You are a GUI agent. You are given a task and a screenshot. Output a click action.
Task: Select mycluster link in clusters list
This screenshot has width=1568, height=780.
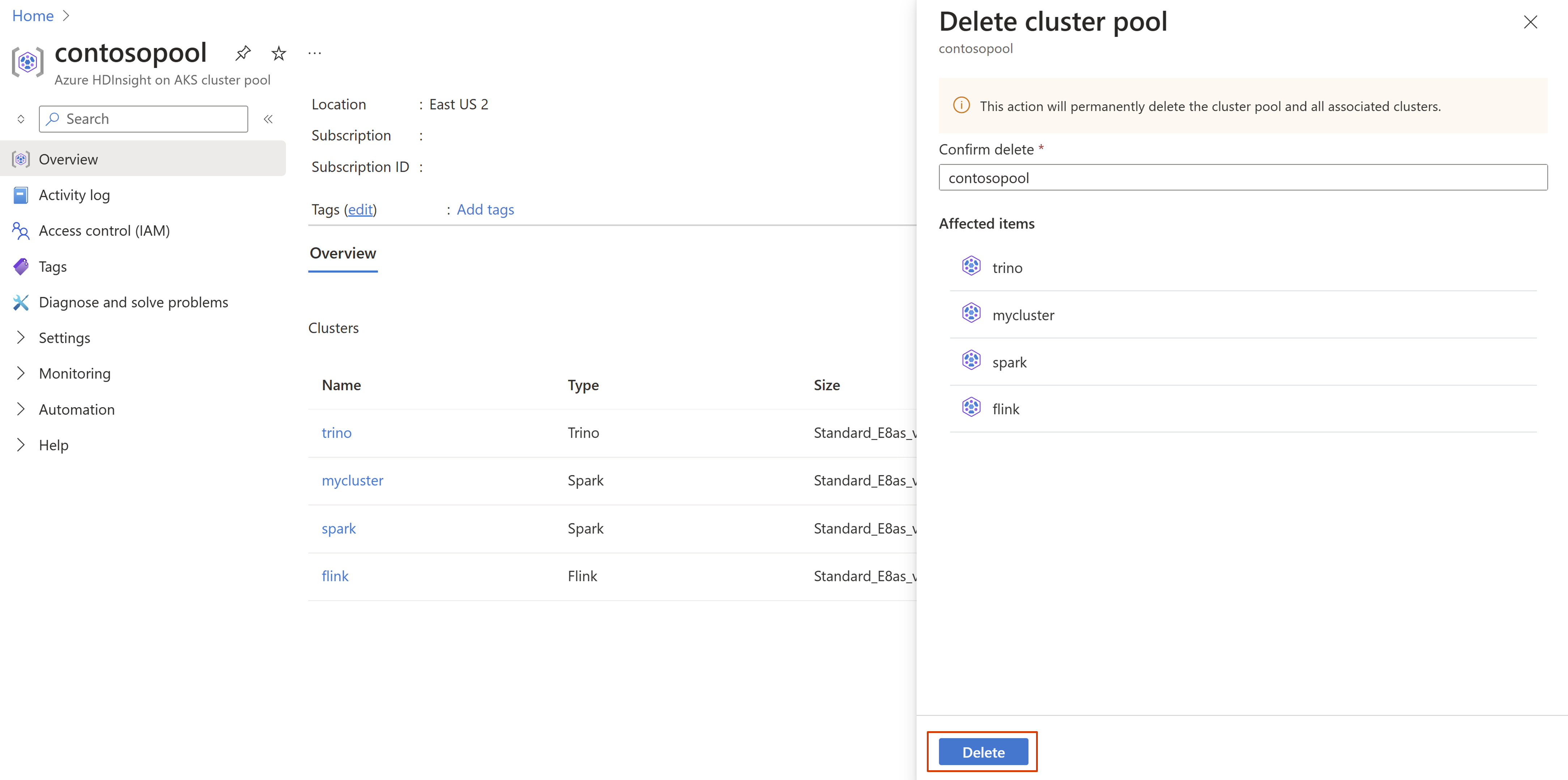(x=352, y=480)
